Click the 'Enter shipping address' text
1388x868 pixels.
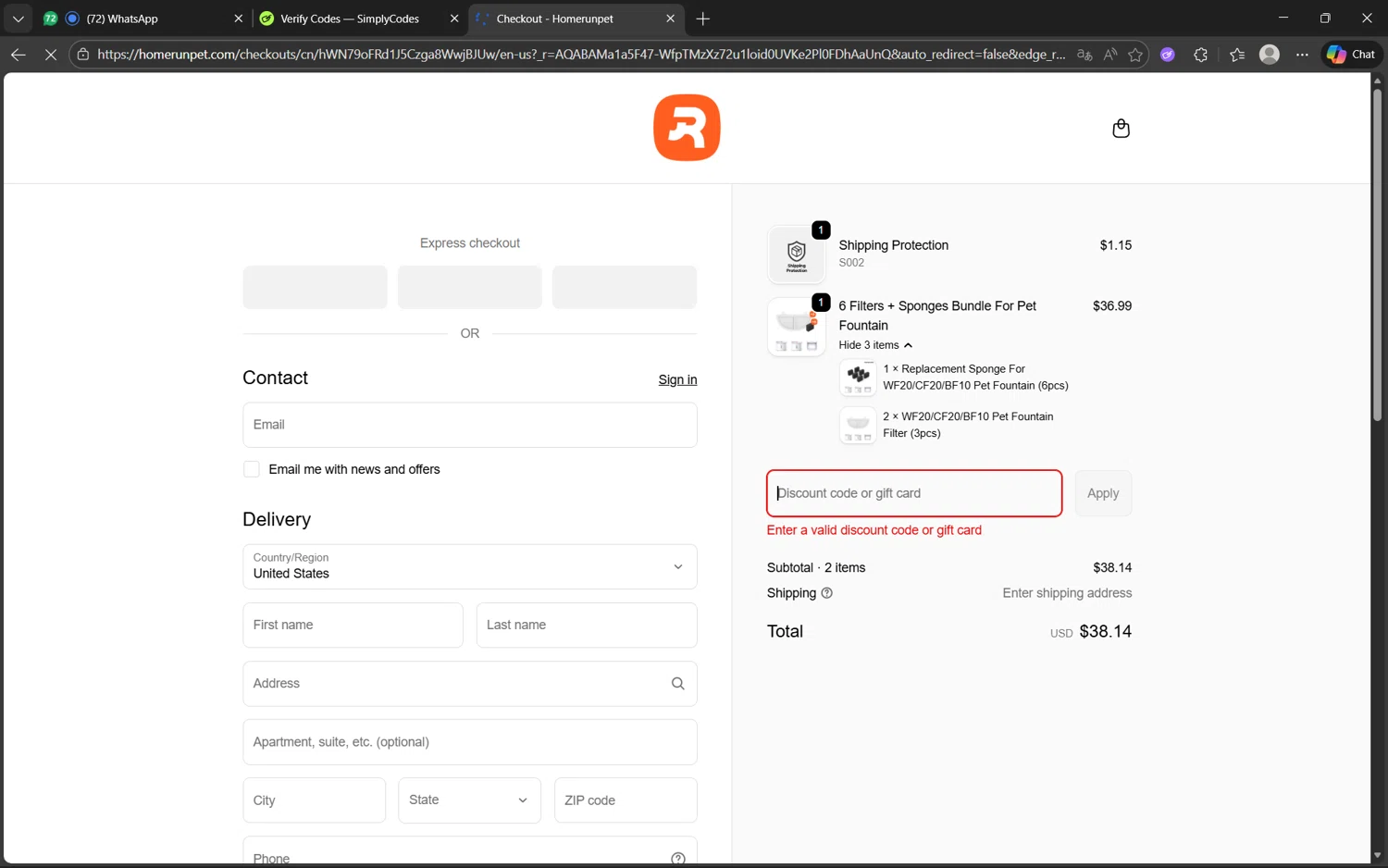1067,593
